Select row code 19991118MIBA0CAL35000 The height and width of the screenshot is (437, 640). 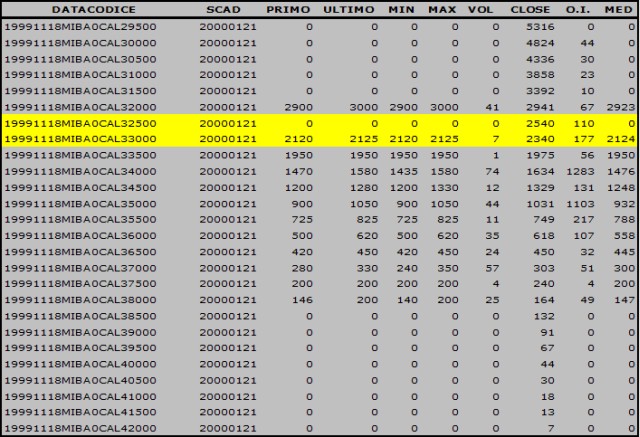click(x=81, y=203)
